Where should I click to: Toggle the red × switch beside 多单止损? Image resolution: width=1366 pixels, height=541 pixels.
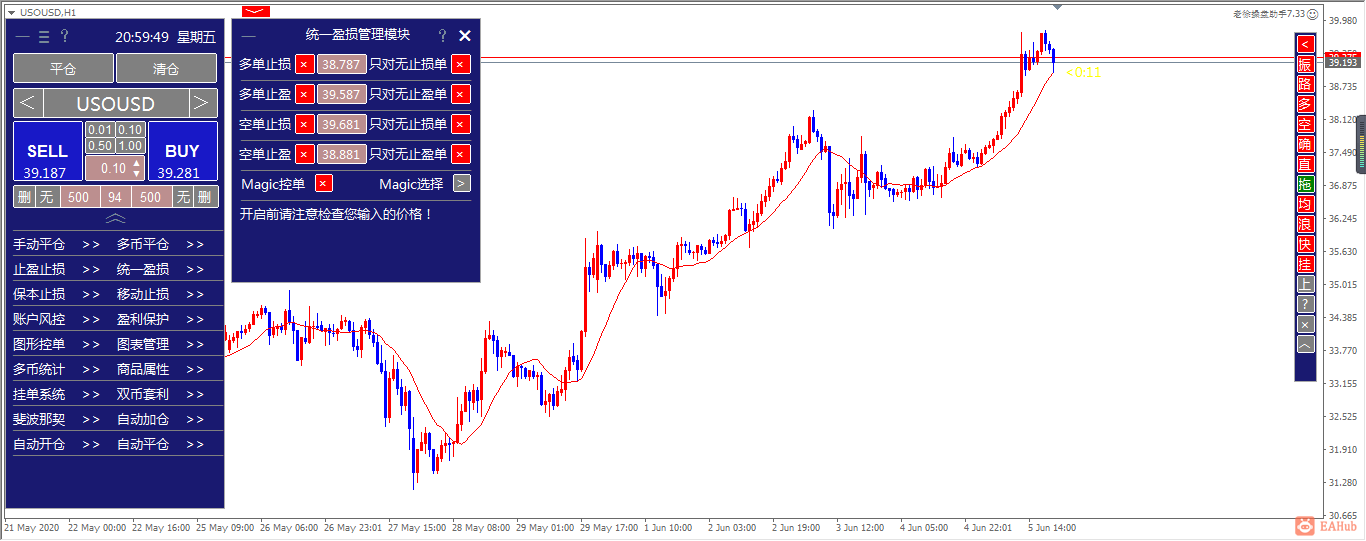point(305,65)
